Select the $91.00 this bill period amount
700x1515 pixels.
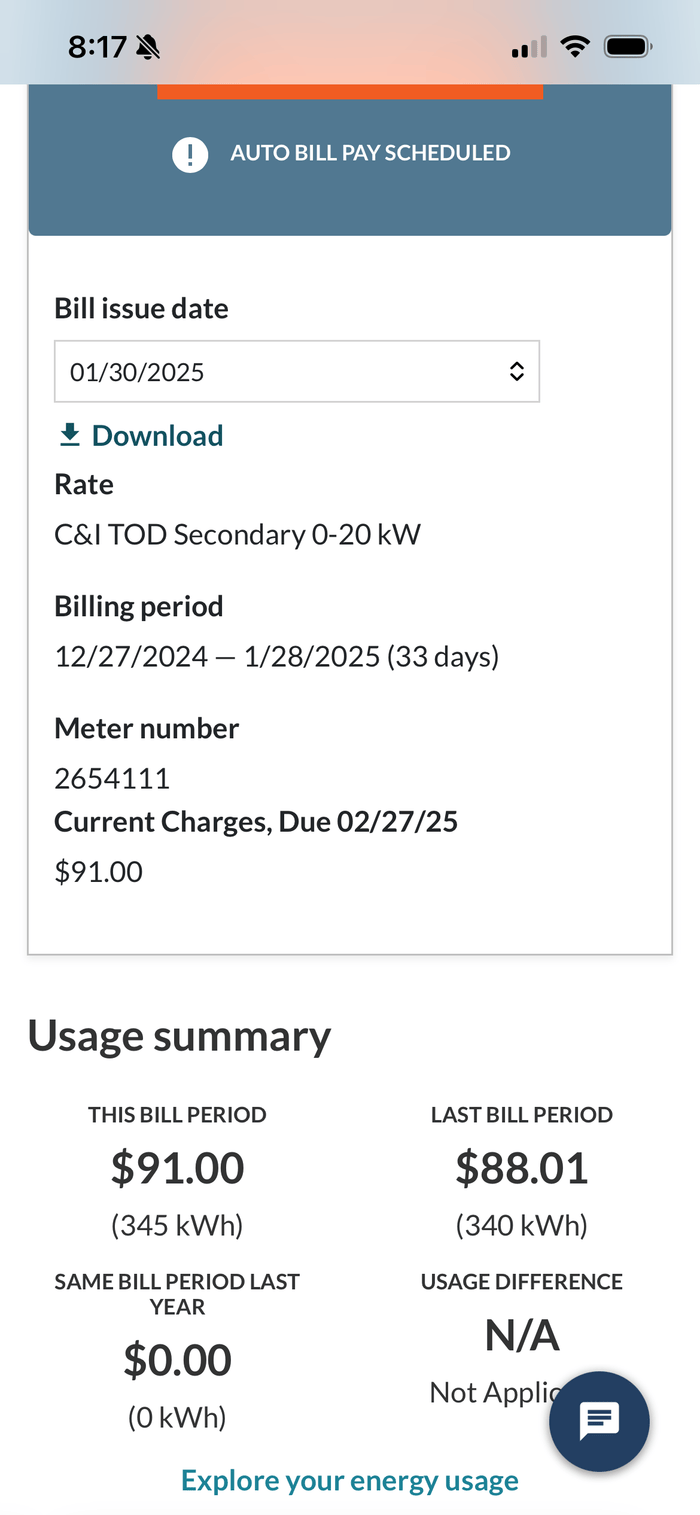pos(177,1168)
